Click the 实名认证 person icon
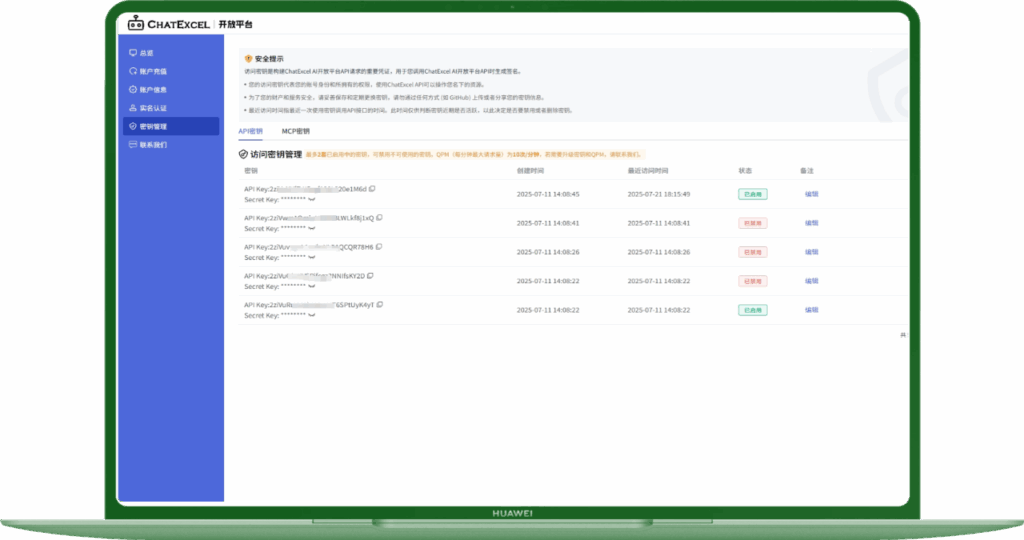Screen dimensions: 1024x540 pos(133,108)
